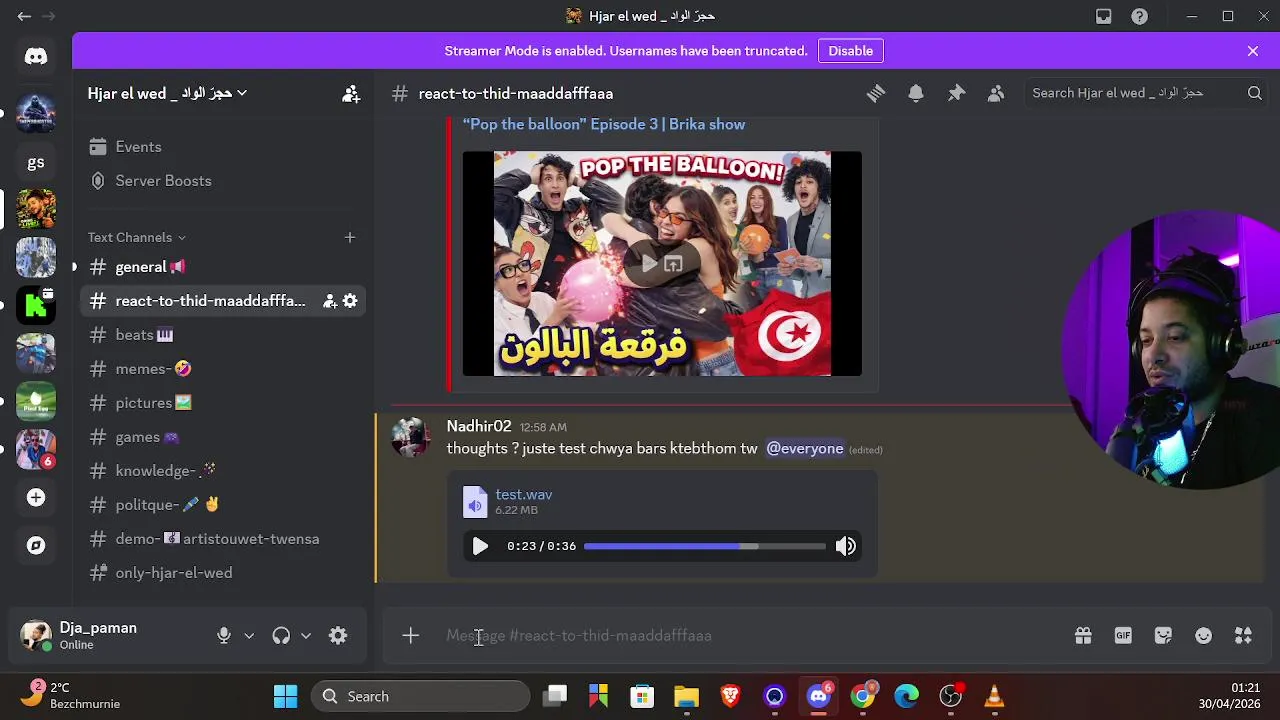Show pinned messages icon

(956, 93)
